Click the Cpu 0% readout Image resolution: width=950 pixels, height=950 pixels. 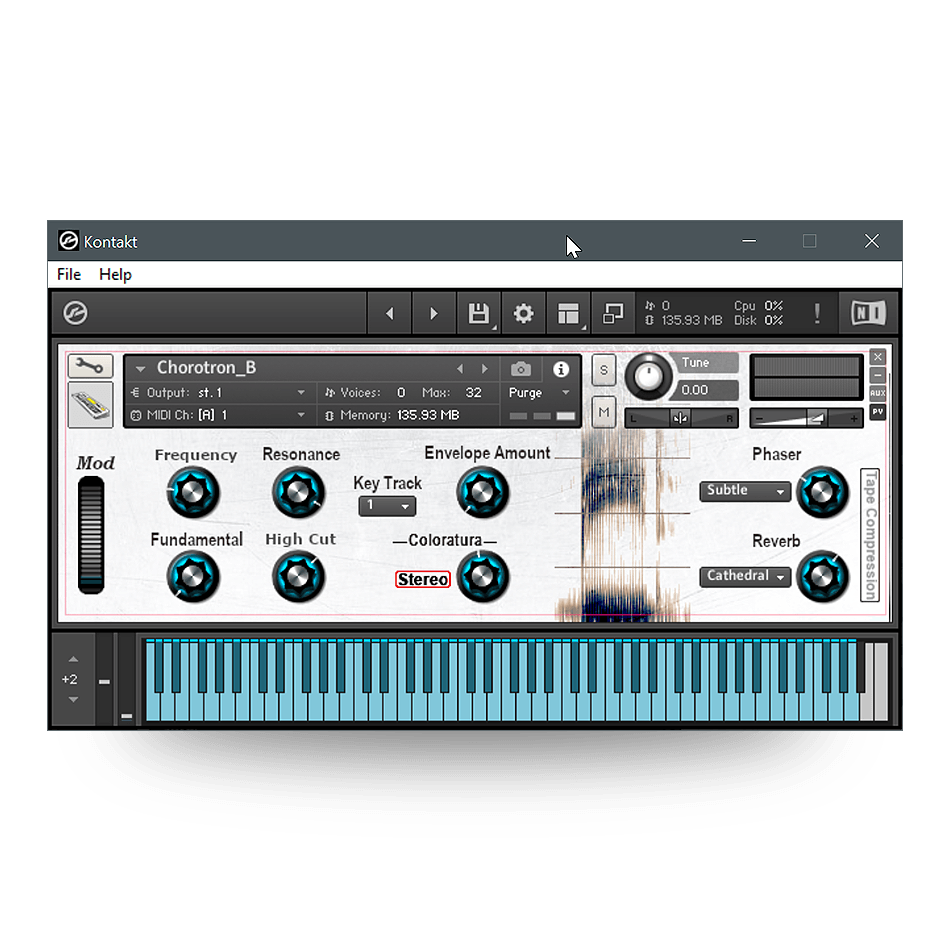[759, 305]
